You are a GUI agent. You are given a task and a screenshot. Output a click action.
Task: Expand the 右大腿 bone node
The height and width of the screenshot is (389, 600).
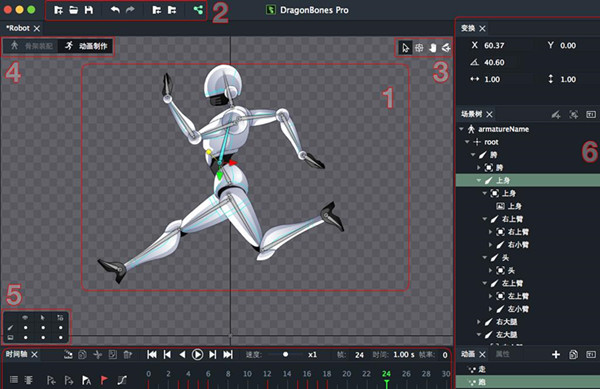click(x=479, y=322)
